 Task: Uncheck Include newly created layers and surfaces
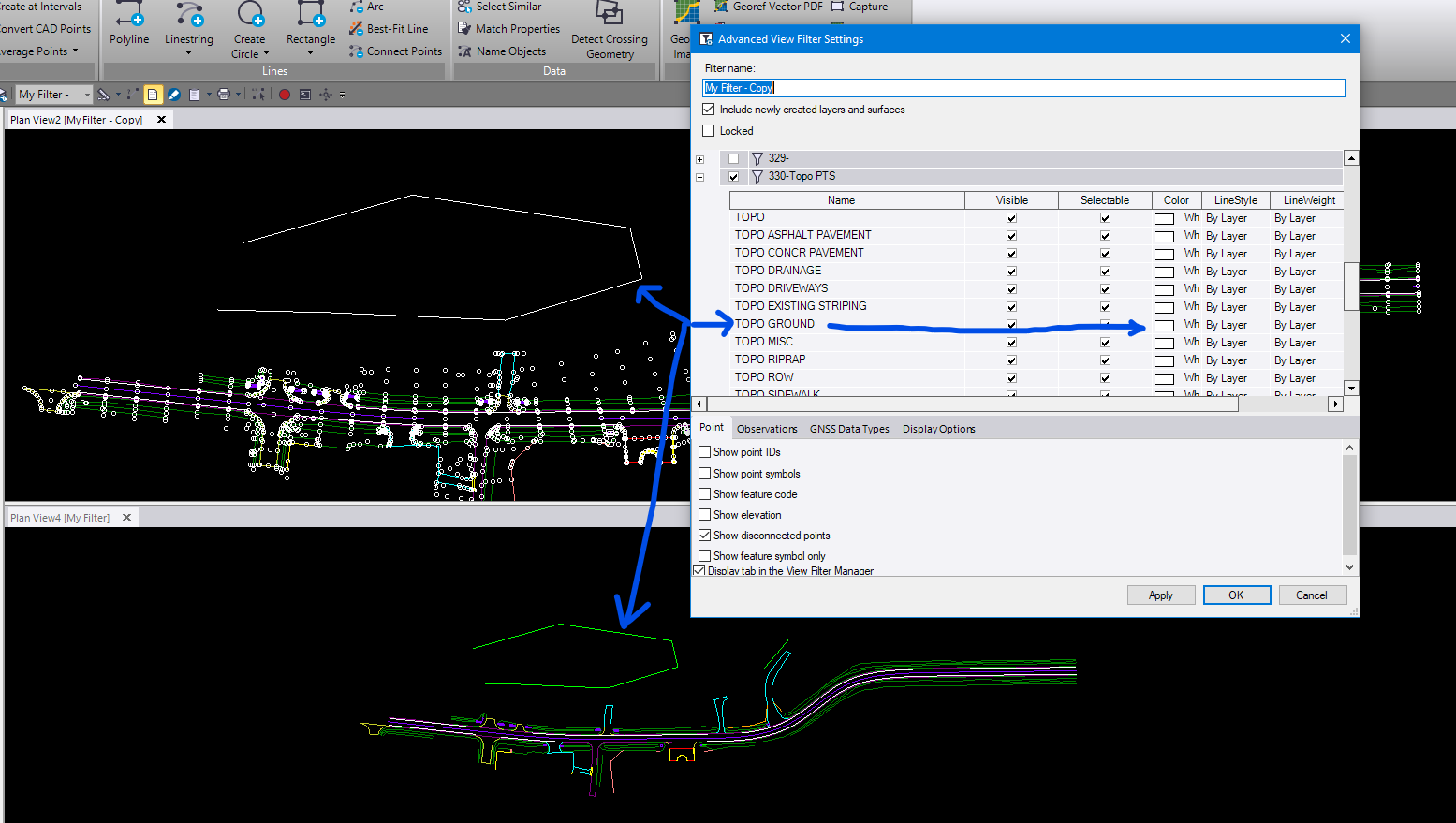pos(709,110)
